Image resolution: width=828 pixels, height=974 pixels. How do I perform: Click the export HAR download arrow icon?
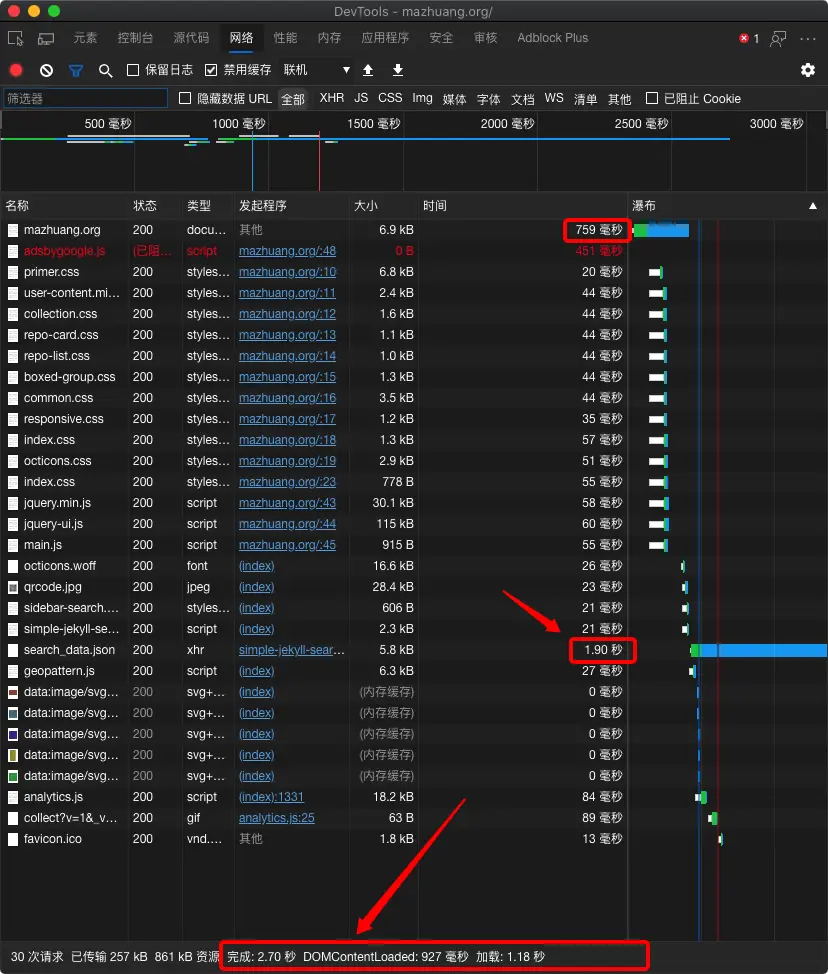click(395, 72)
